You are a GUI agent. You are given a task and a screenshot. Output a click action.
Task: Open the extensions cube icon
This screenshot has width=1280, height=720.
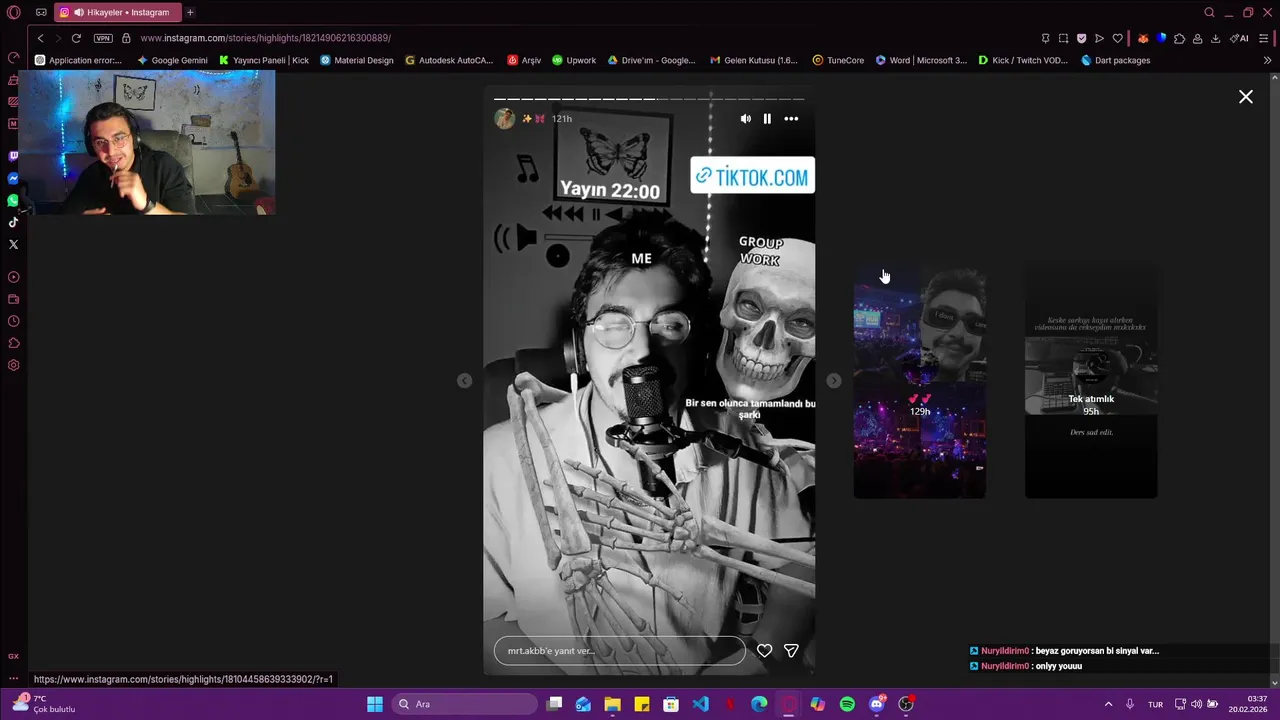[x=1179, y=38]
